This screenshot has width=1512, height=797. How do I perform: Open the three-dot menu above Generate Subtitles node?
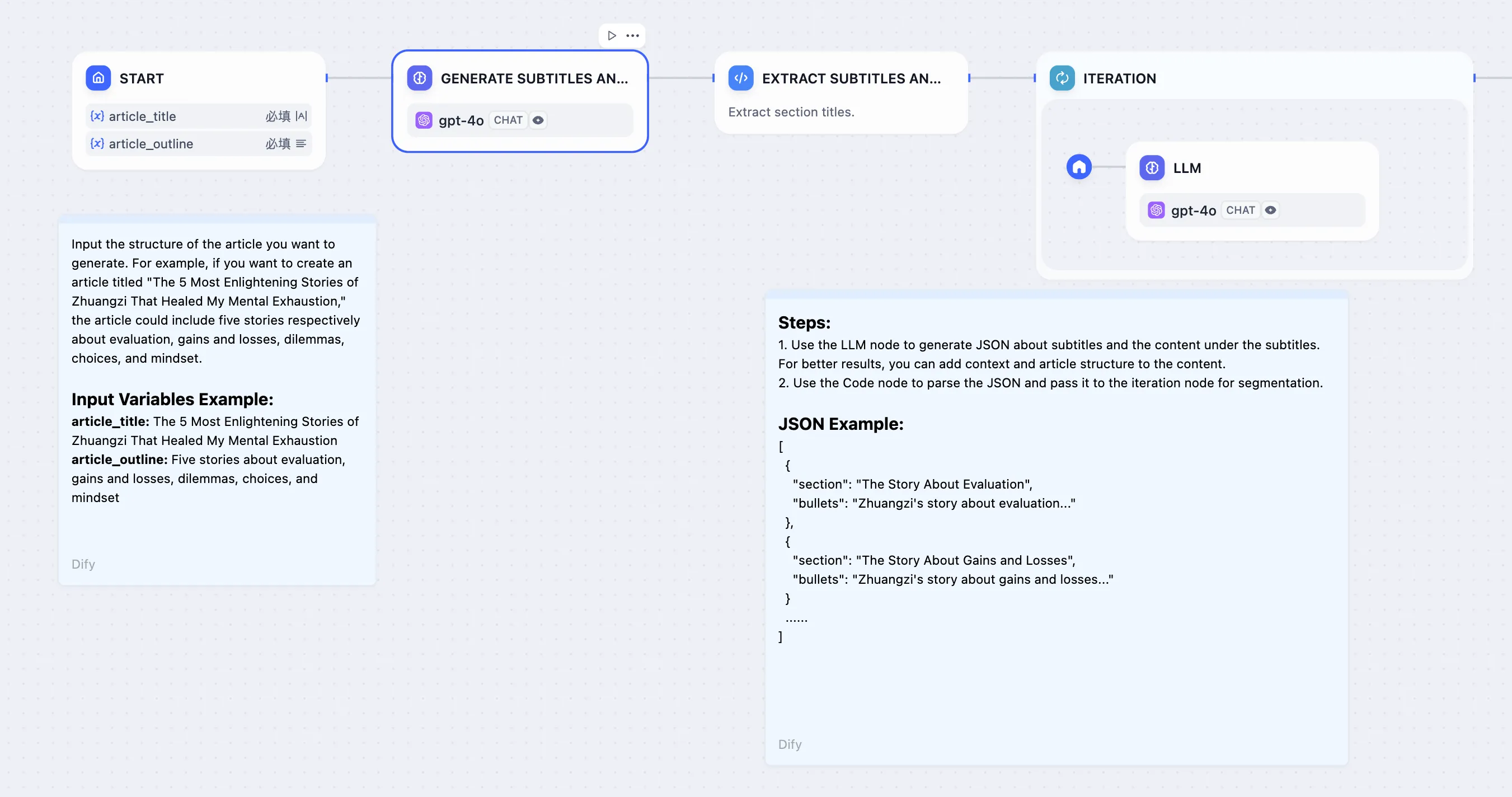pos(632,36)
